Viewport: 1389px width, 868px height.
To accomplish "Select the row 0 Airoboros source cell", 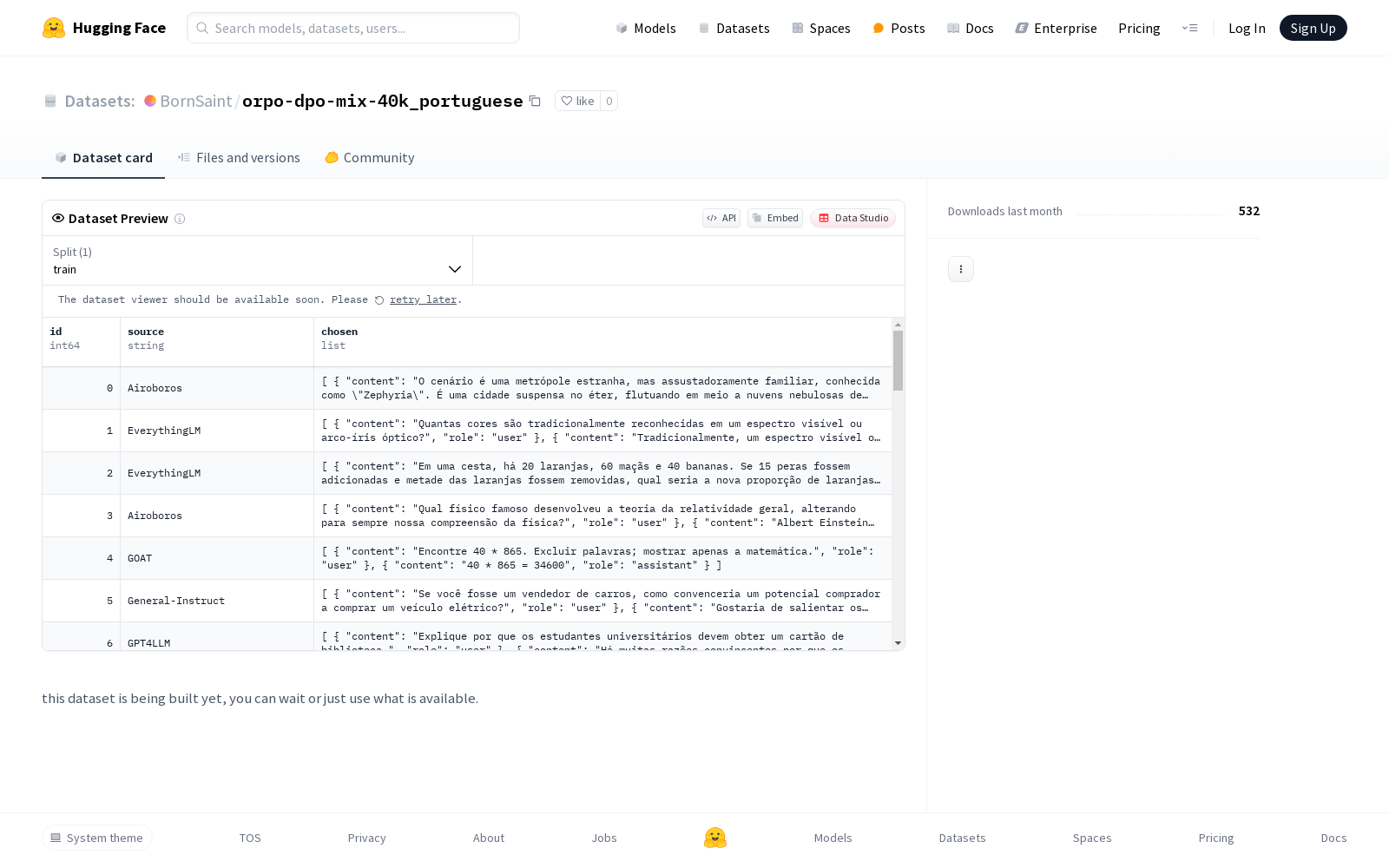I will click(217, 388).
